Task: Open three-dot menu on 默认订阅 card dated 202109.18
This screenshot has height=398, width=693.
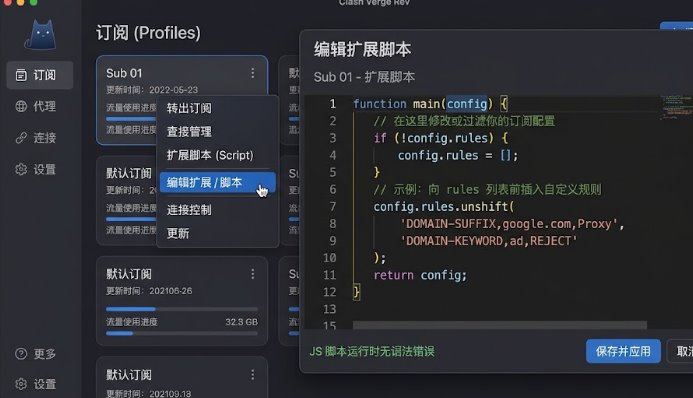Action: pyautogui.click(x=252, y=375)
